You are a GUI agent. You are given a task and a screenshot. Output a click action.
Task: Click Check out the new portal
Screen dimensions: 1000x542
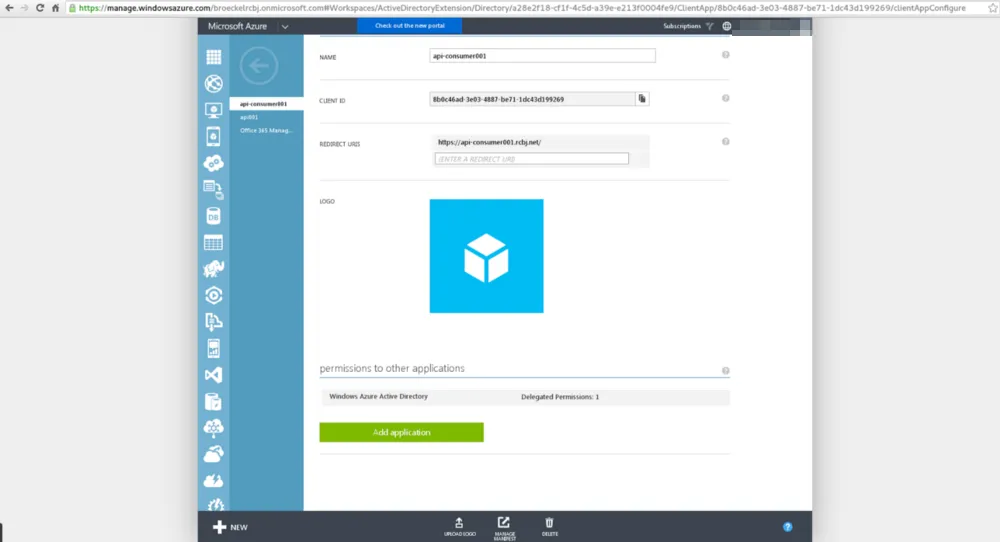tap(409, 26)
